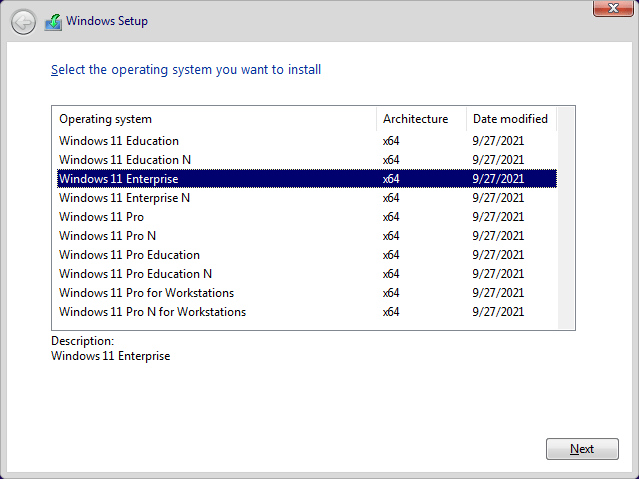Pick Windows 11 Pro Education N
Viewport: 639px width, 479px height.
click(x=306, y=274)
